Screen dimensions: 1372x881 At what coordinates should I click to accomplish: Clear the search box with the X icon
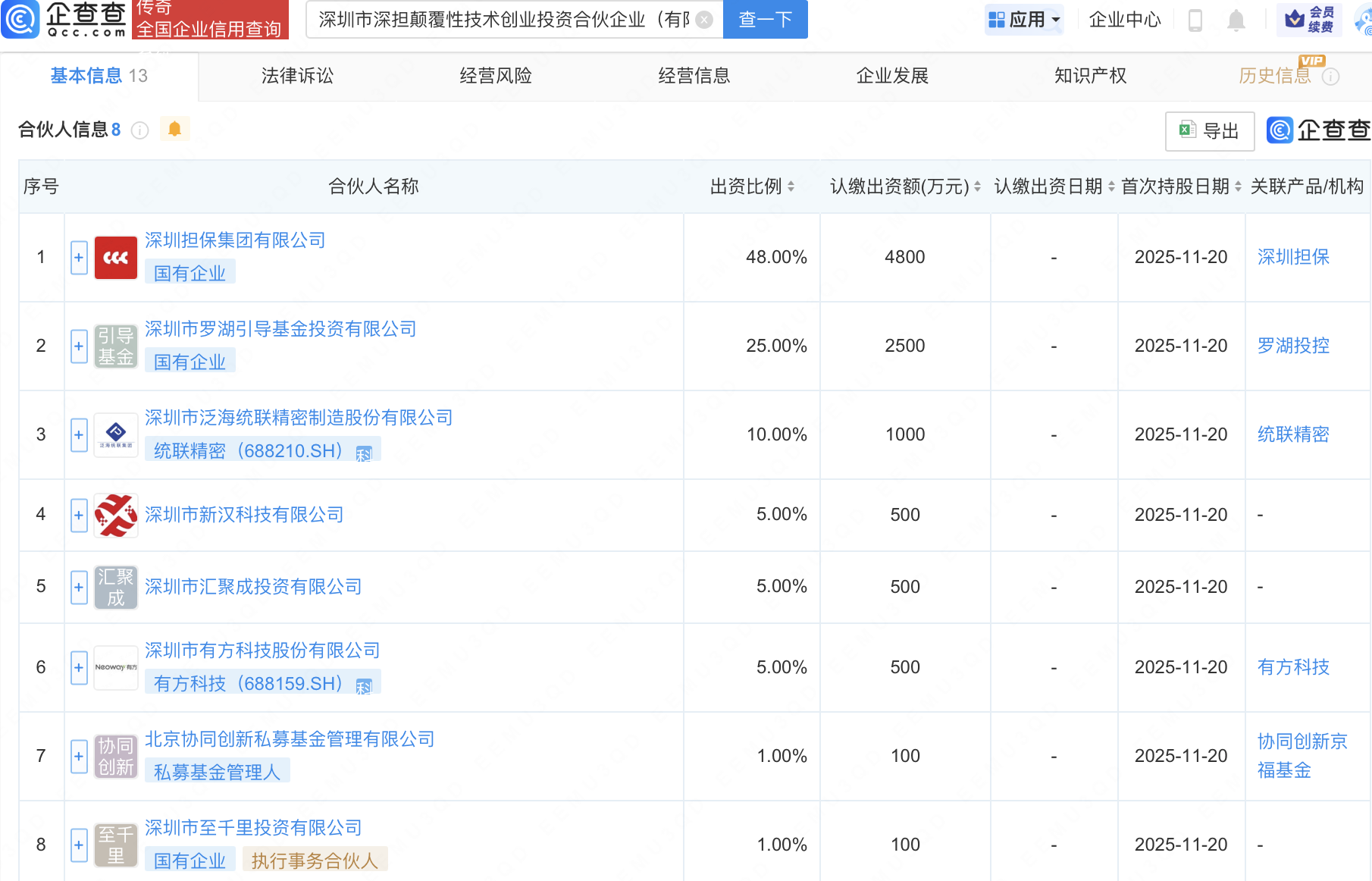(x=704, y=20)
